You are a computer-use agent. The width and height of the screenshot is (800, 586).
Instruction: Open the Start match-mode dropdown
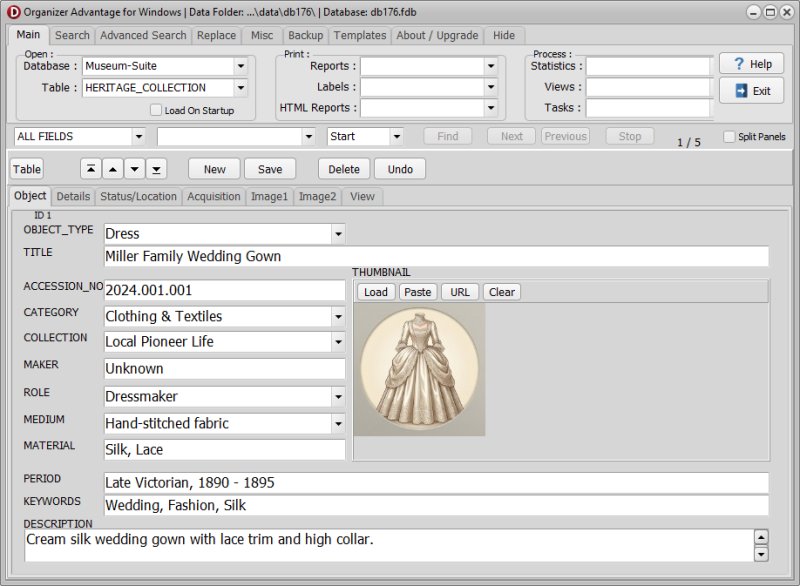point(396,136)
